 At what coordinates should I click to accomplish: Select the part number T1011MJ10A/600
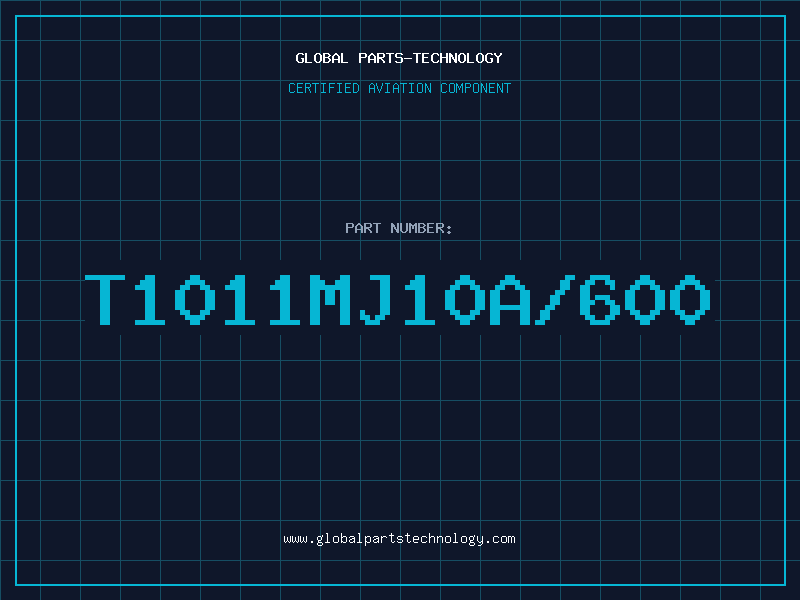point(398,299)
